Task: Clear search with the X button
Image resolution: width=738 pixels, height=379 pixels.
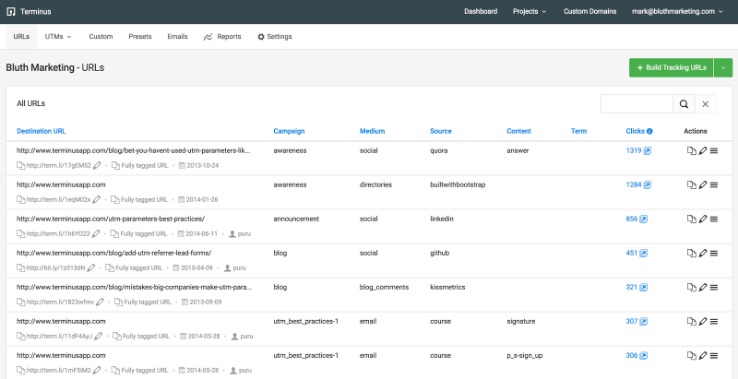Action: (x=706, y=104)
